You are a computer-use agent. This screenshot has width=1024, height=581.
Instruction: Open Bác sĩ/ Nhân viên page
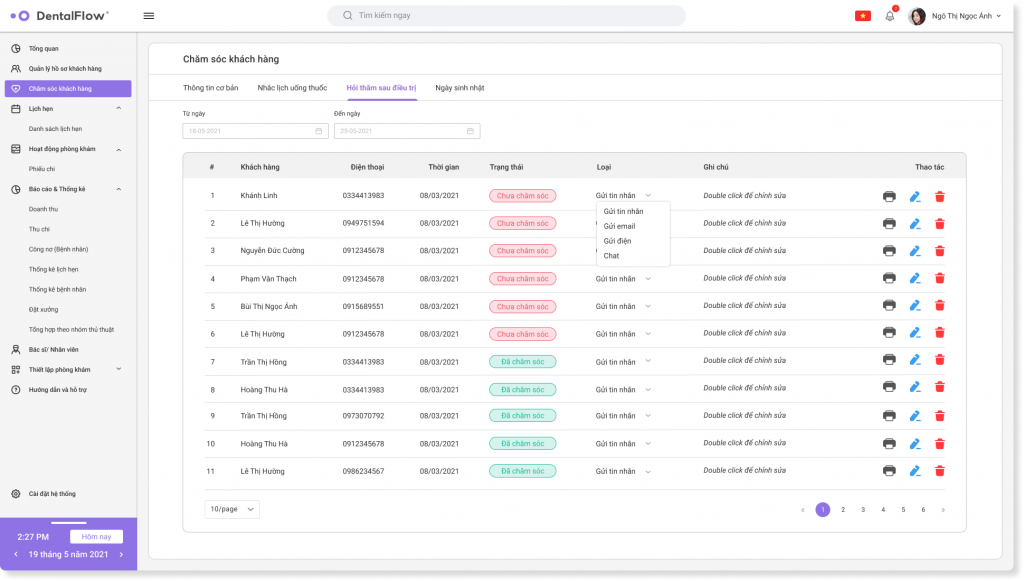[x=53, y=350]
